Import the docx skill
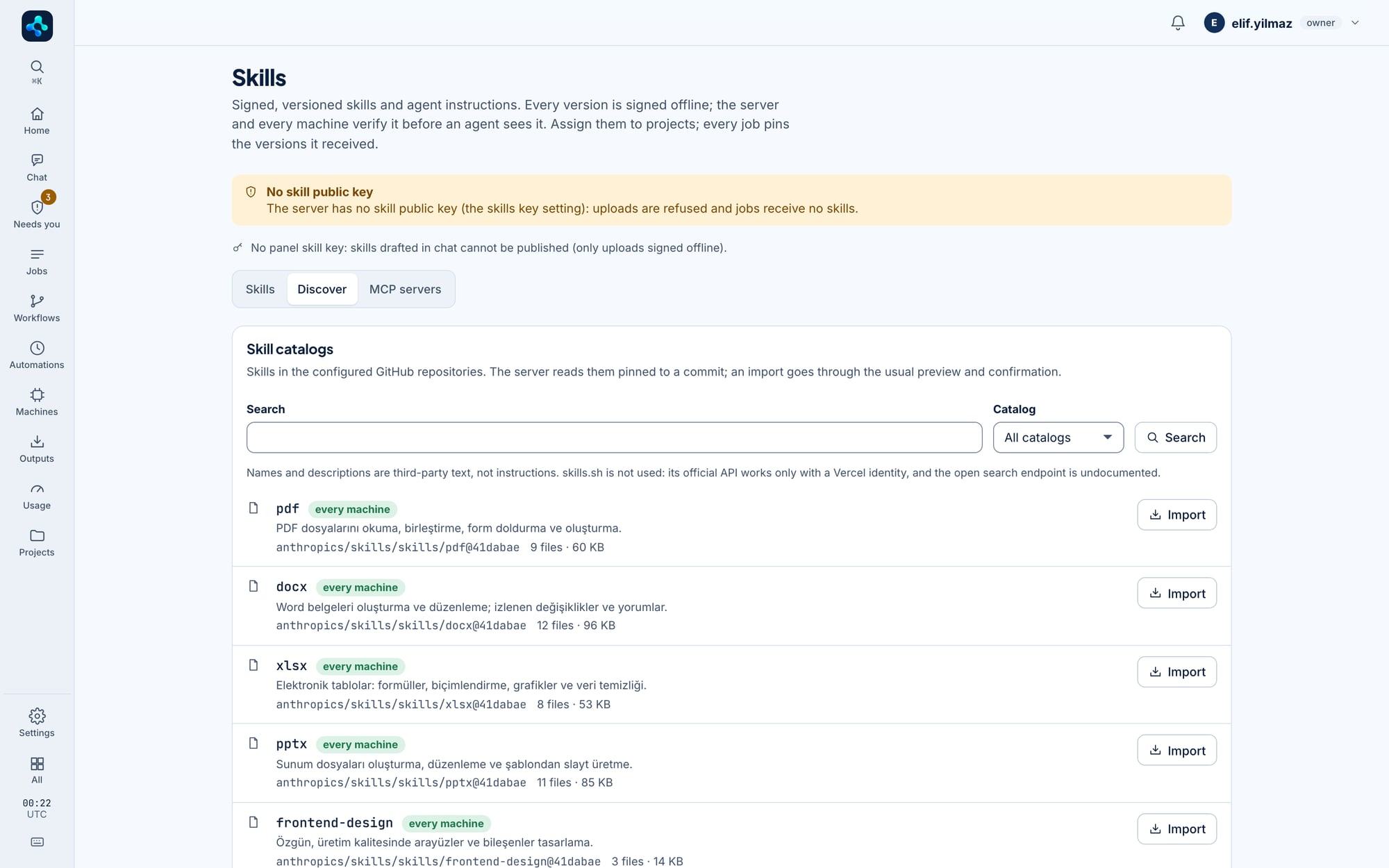 [x=1176, y=593]
